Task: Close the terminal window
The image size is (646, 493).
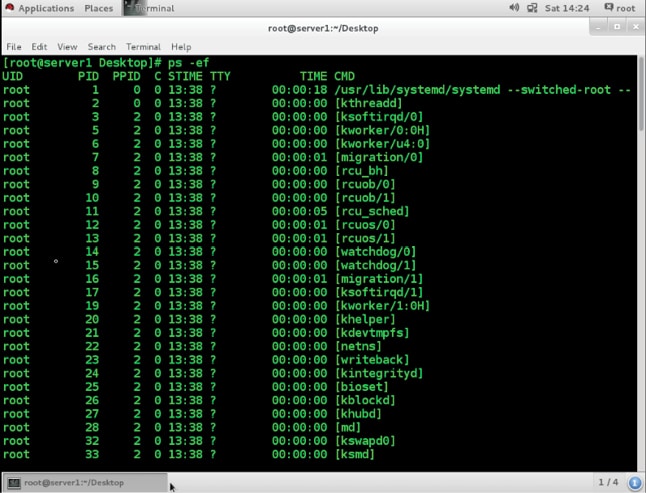Action: tap(635, 27)
